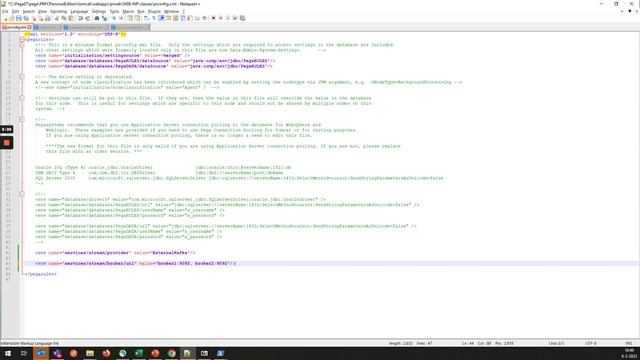This screenshot has height=360, width=640.
Task: Toggle the Word Wrap toolbar icon
Action: click(x=146, y=18)
